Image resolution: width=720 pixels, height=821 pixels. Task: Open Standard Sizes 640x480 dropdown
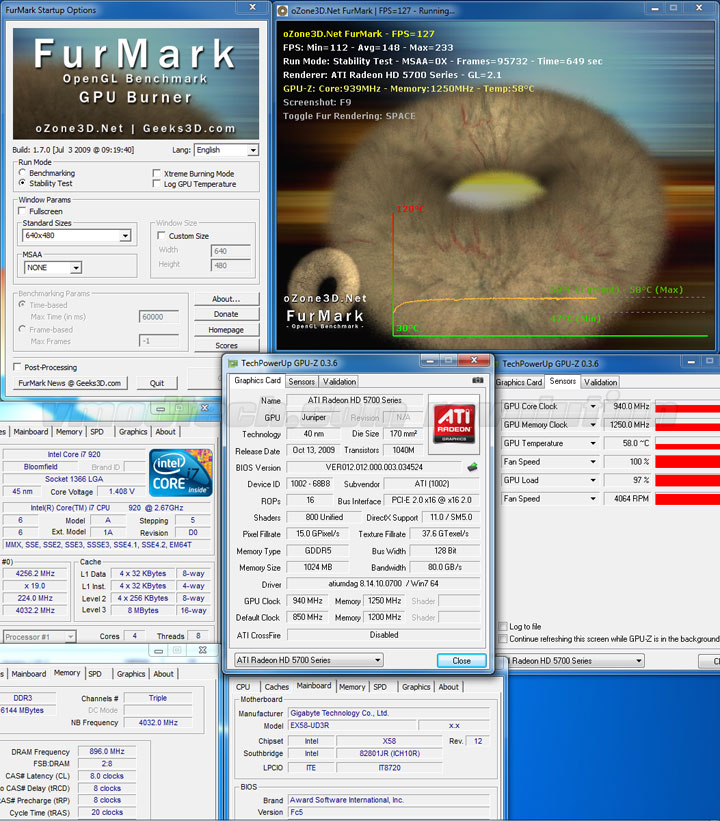pyautogui.click(x=76, y=236)
